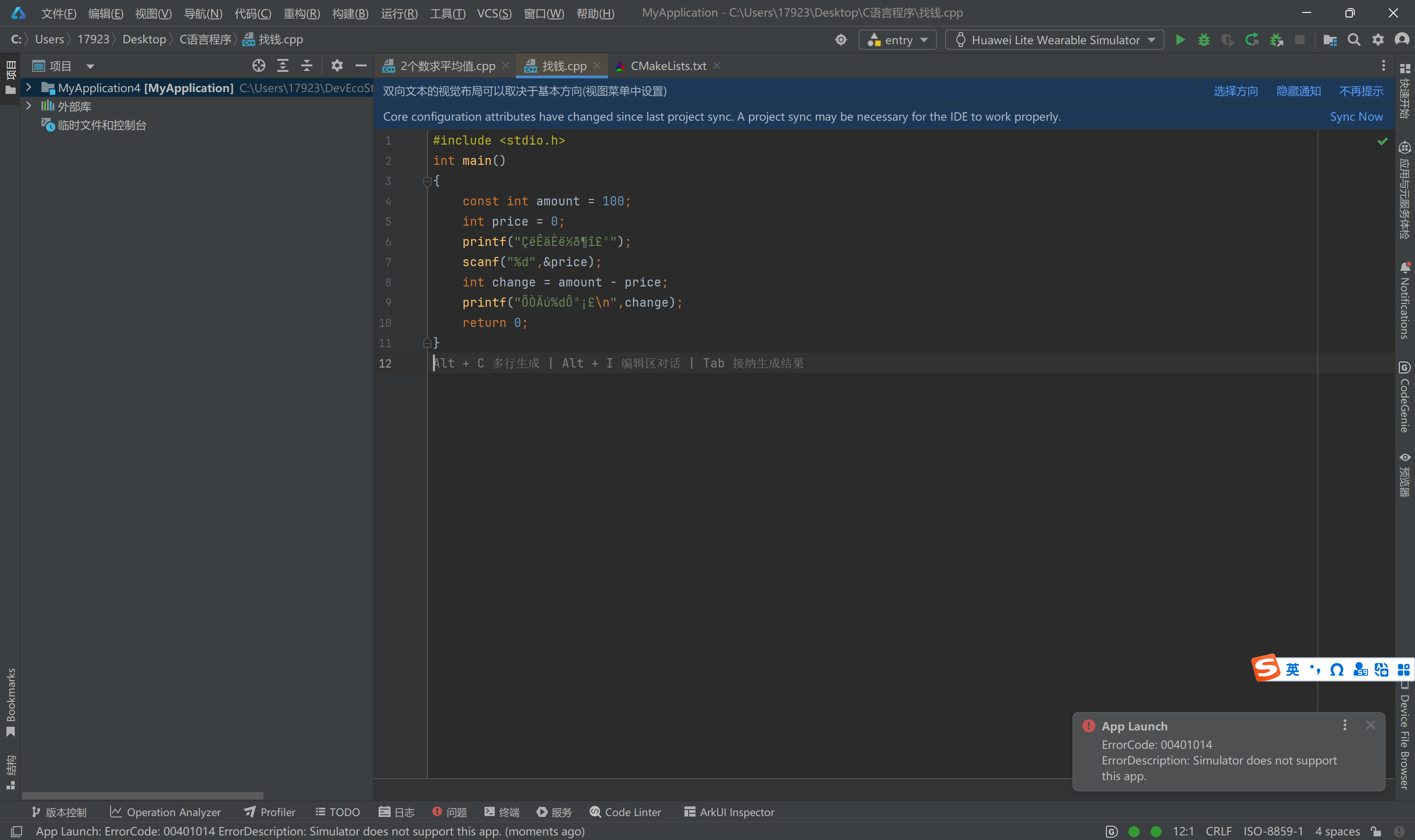1415x840 pixels.
Task: Open the search magnifier in top toolbar
Action: [1354, 40]
